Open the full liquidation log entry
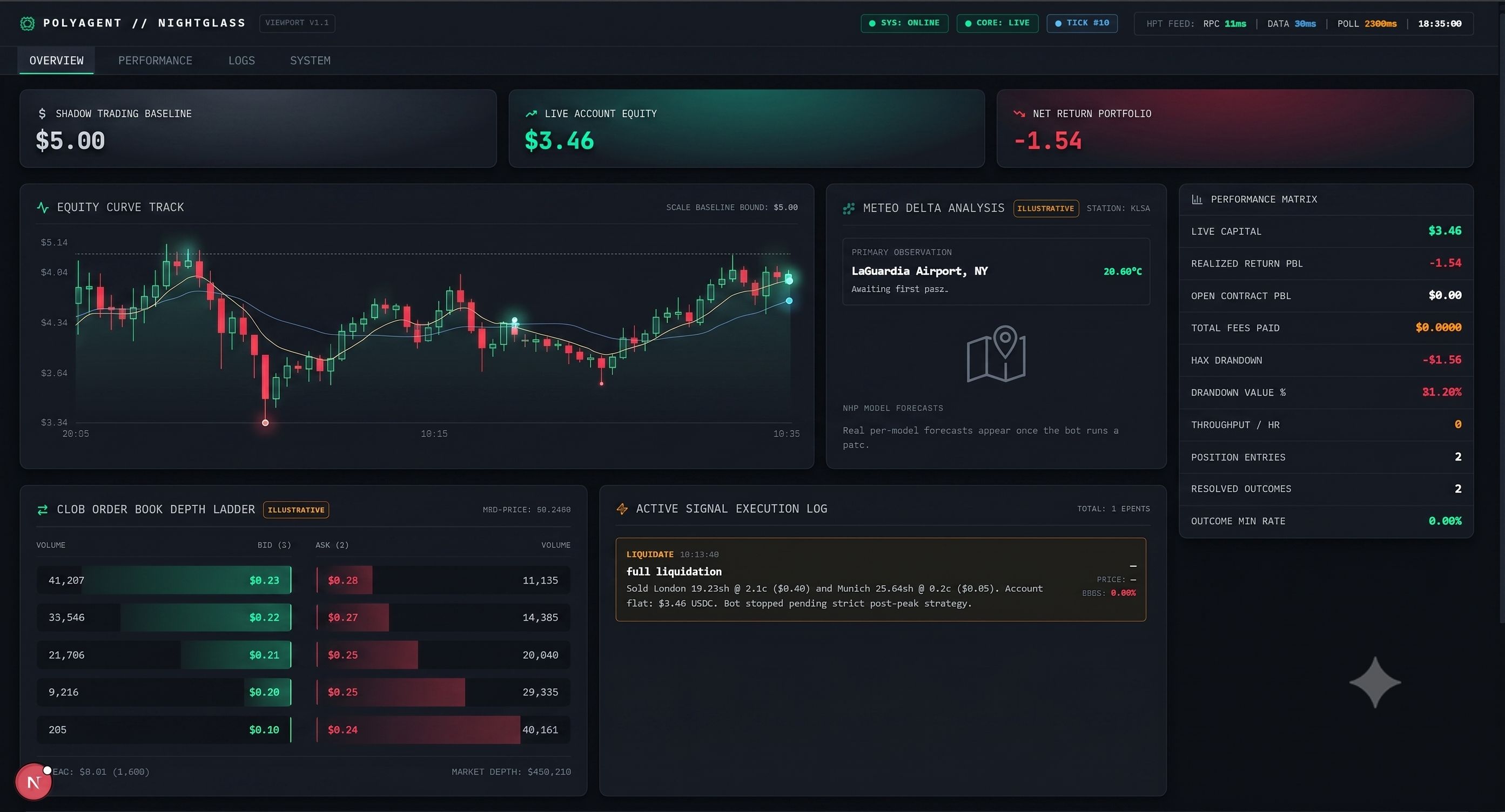The height and width of the screenshot is (812, 1505). click(881, 580)
